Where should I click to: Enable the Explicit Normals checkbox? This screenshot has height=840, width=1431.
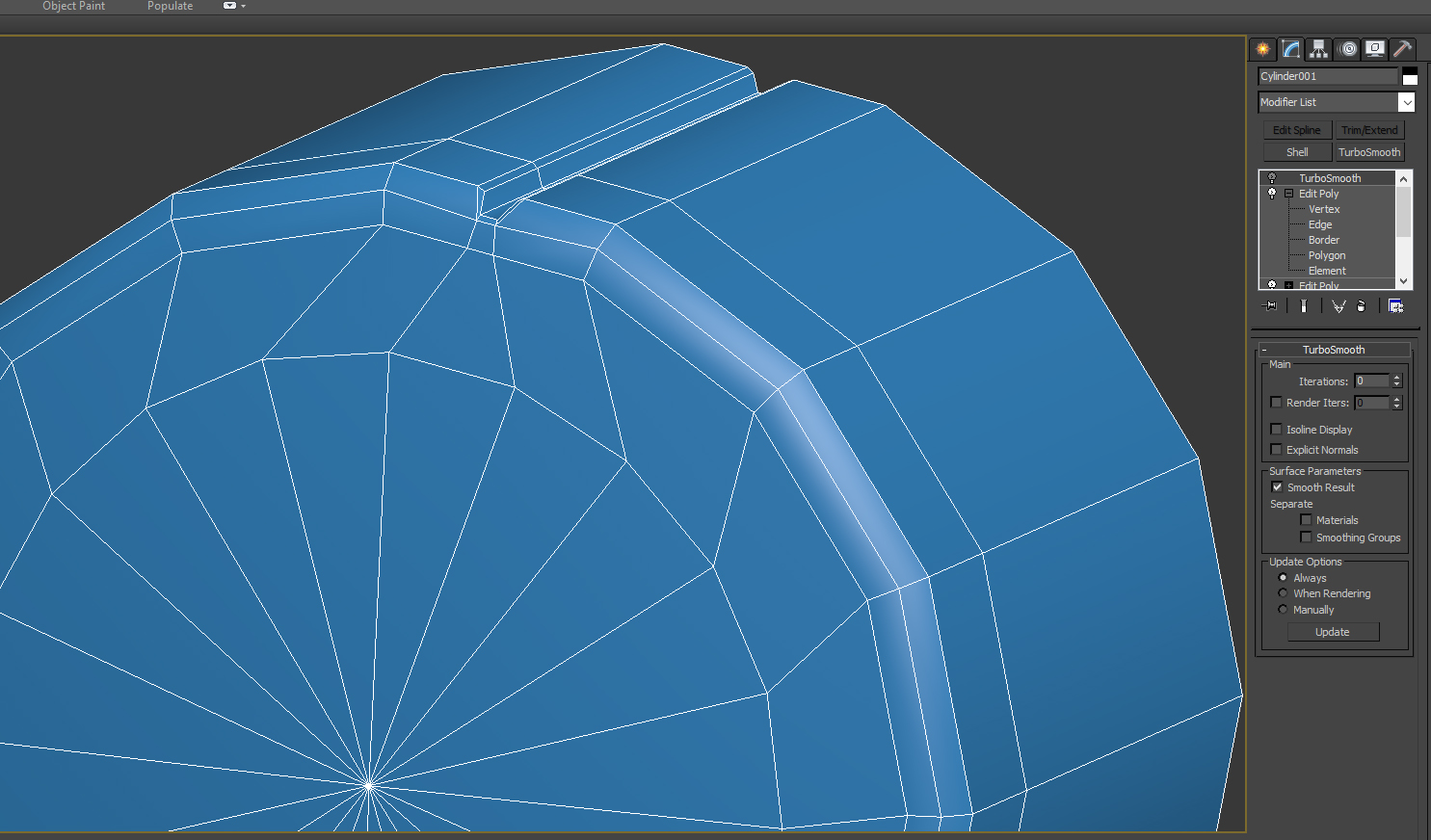(1276, 450)
